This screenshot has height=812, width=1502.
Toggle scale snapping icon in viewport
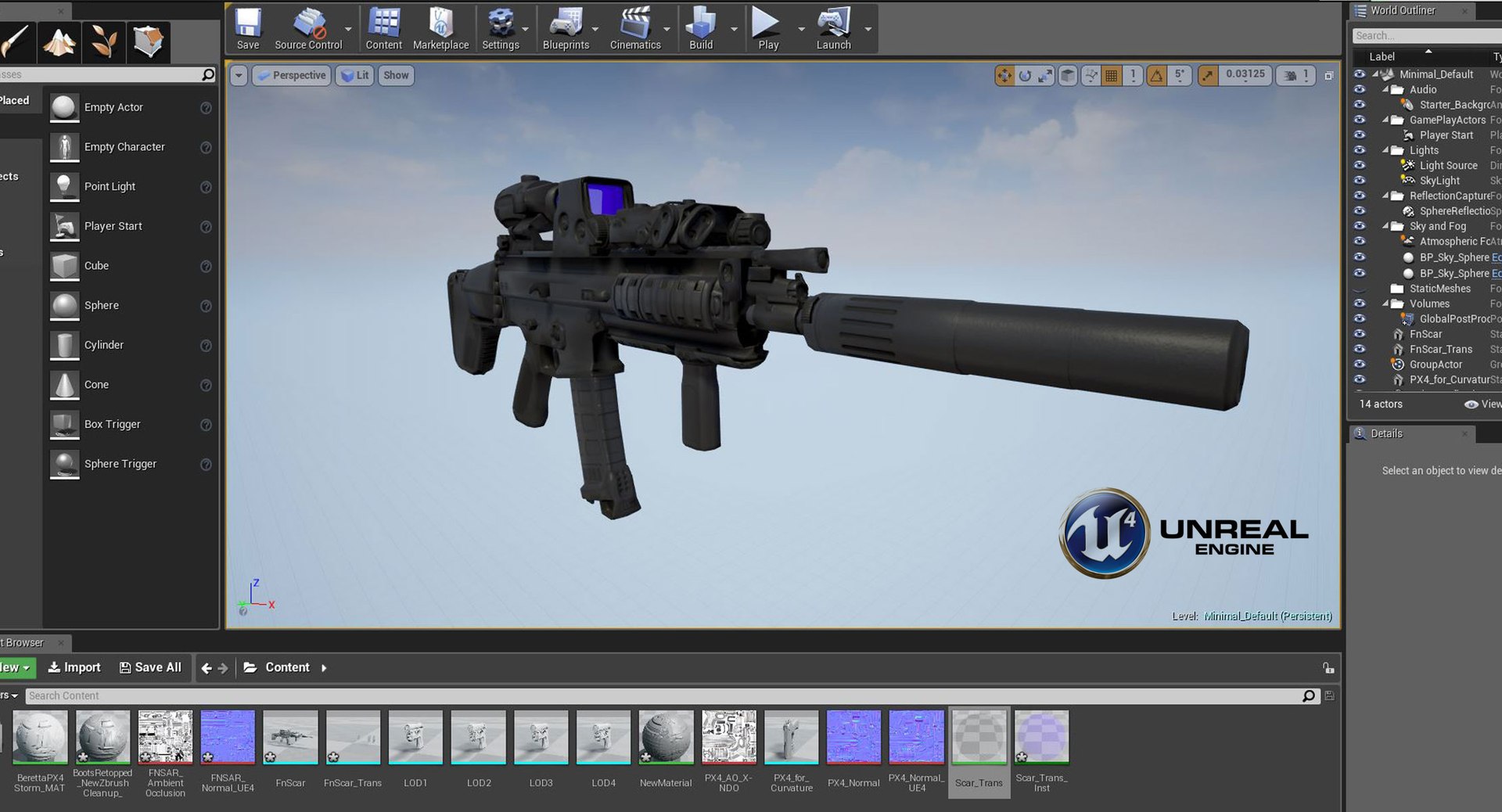1208,76
